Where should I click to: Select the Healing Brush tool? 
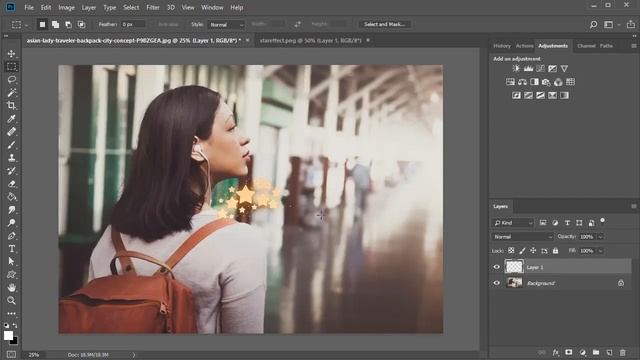click(x=11, y=132)
